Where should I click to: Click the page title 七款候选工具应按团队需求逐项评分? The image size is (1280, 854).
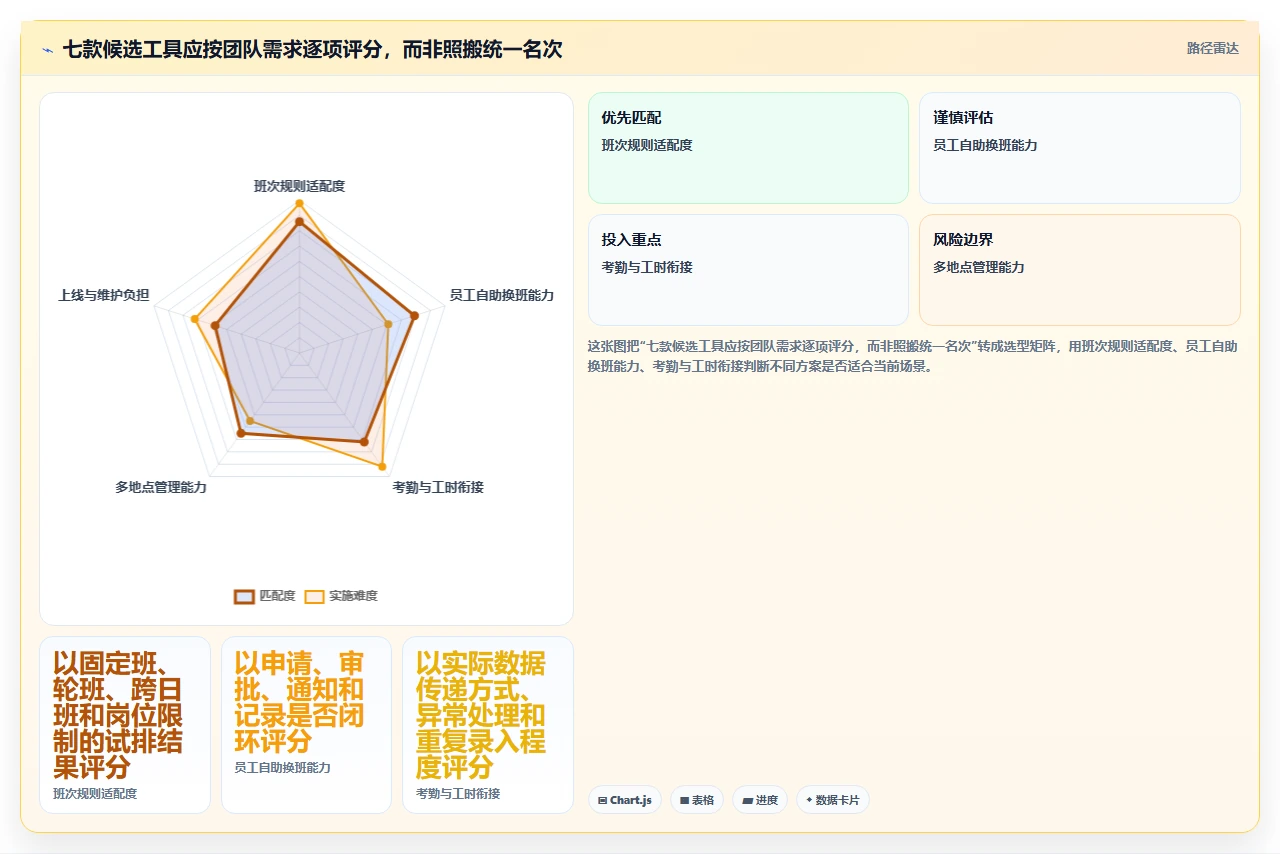click(x=312, y=49)
